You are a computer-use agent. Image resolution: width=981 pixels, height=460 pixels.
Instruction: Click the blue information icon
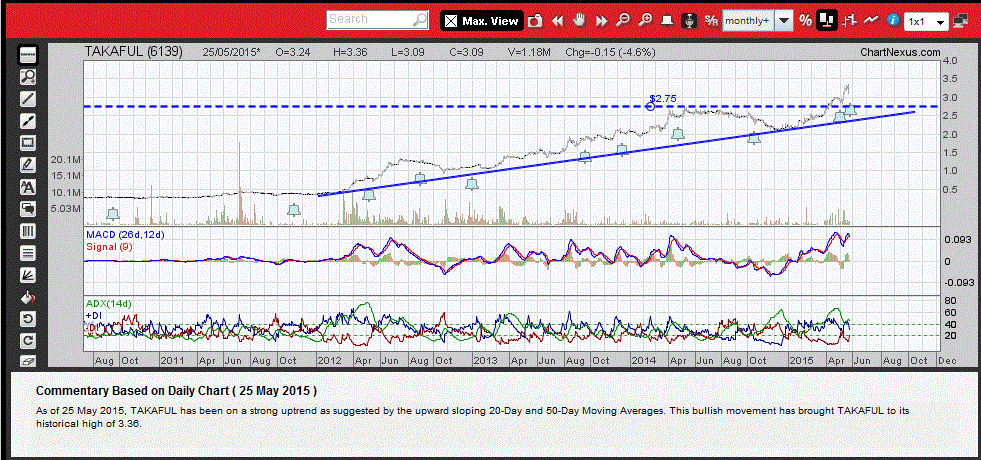[x=893, y=21]
